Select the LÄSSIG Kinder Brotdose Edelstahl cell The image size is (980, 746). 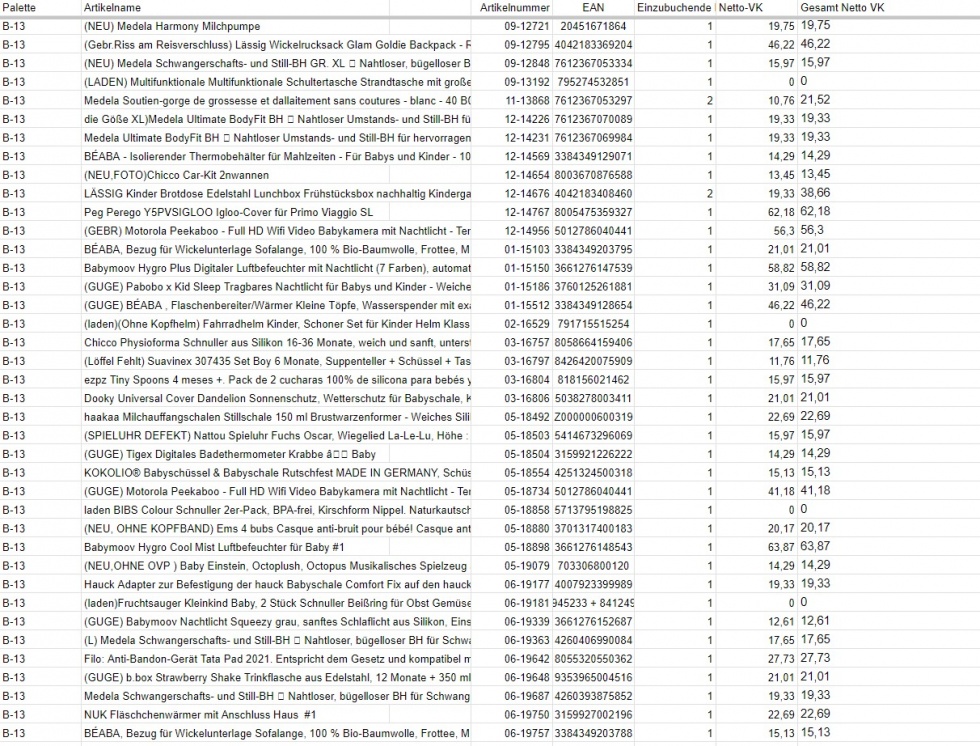276,194
